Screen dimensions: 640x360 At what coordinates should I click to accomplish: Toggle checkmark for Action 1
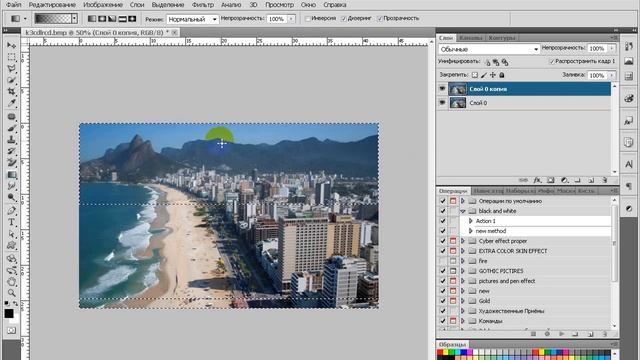click(x=442, y=221)
